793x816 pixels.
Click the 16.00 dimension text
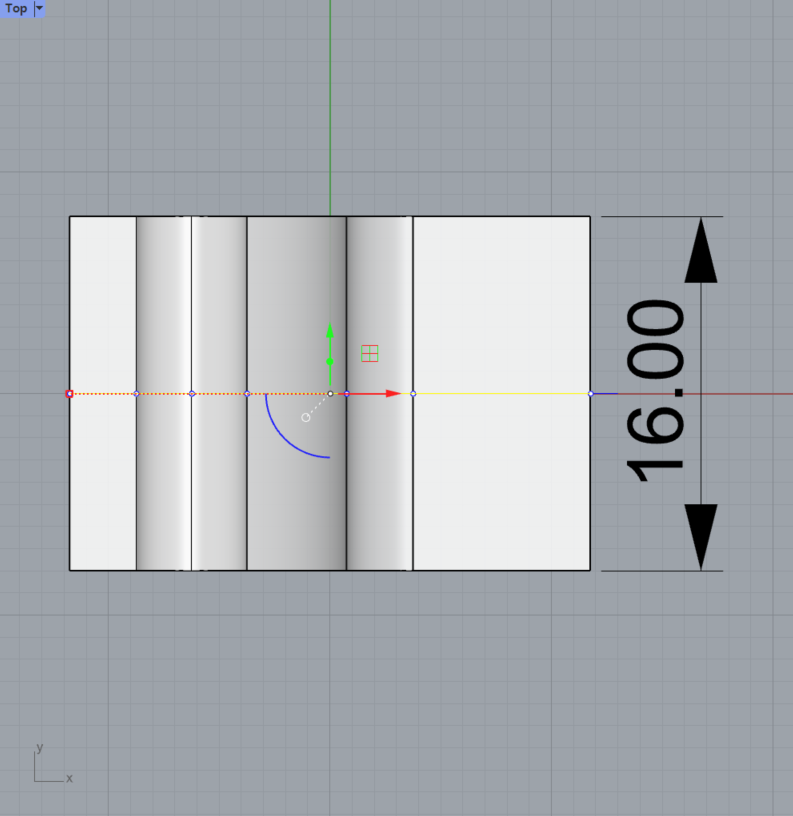coord(655,390)
